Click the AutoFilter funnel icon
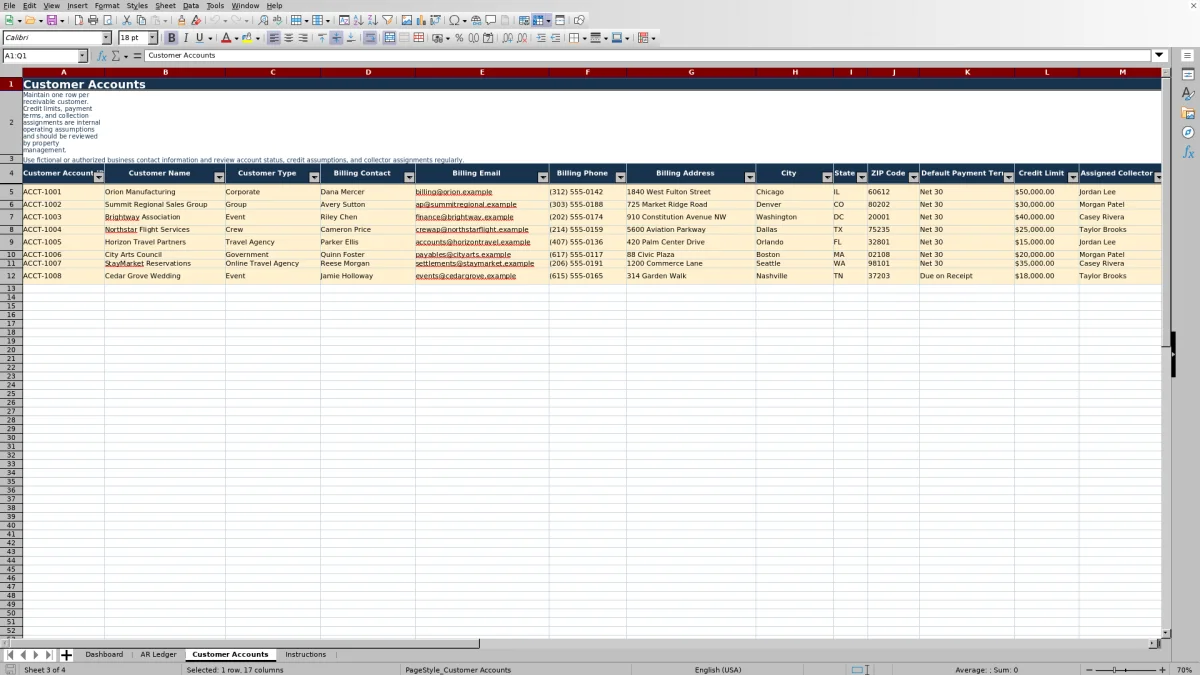The image size is (1200, 675). (387, 20)
